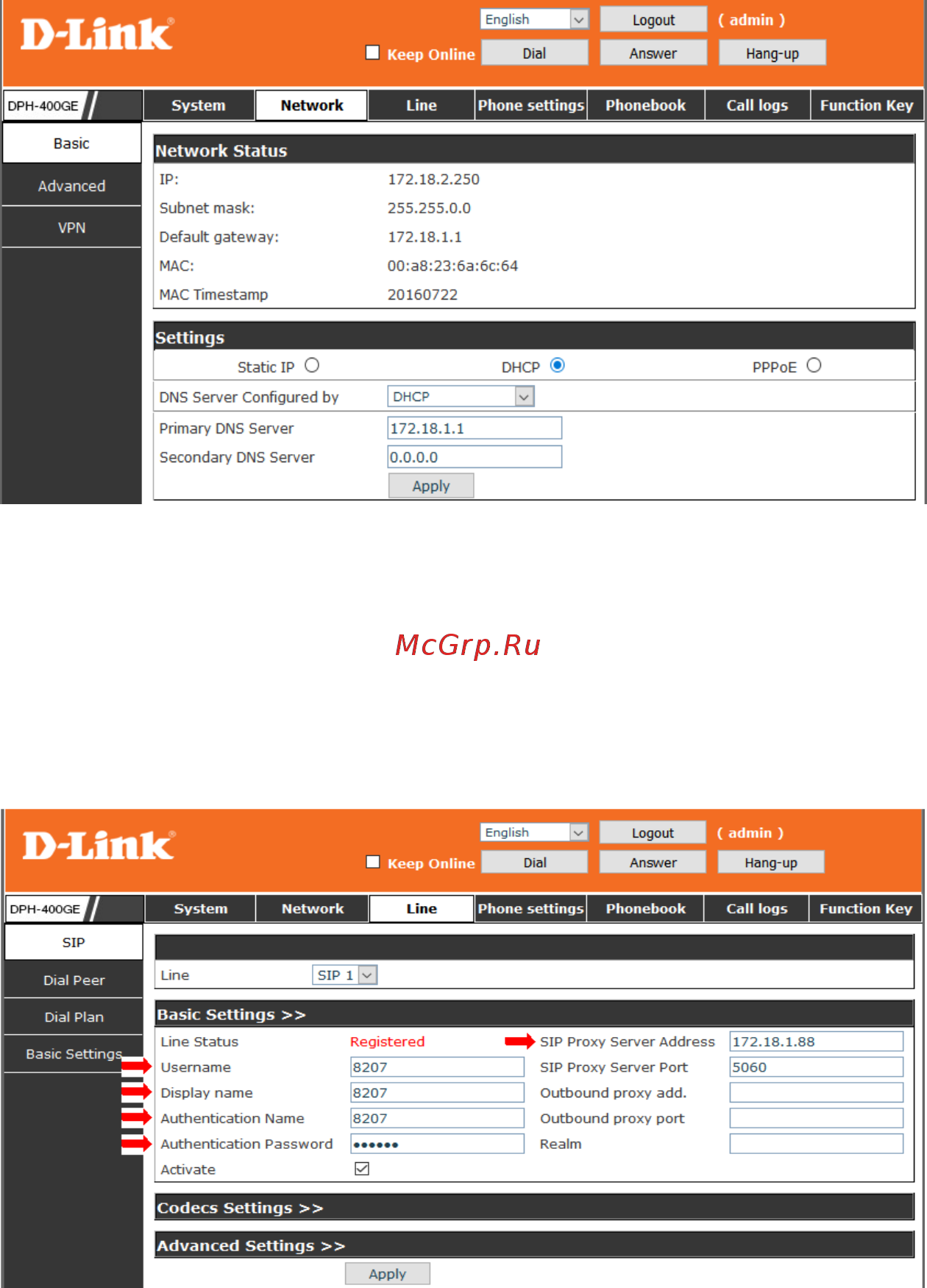The height and width of the screenshot is (1288, 927).
Task: Open the English language dropdown in bottom header
Action: 534,832
